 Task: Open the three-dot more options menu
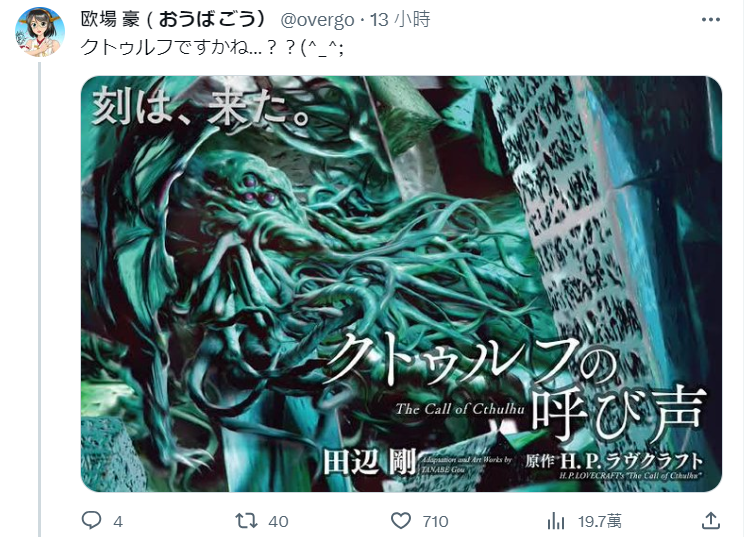click(x=711, y=20)
